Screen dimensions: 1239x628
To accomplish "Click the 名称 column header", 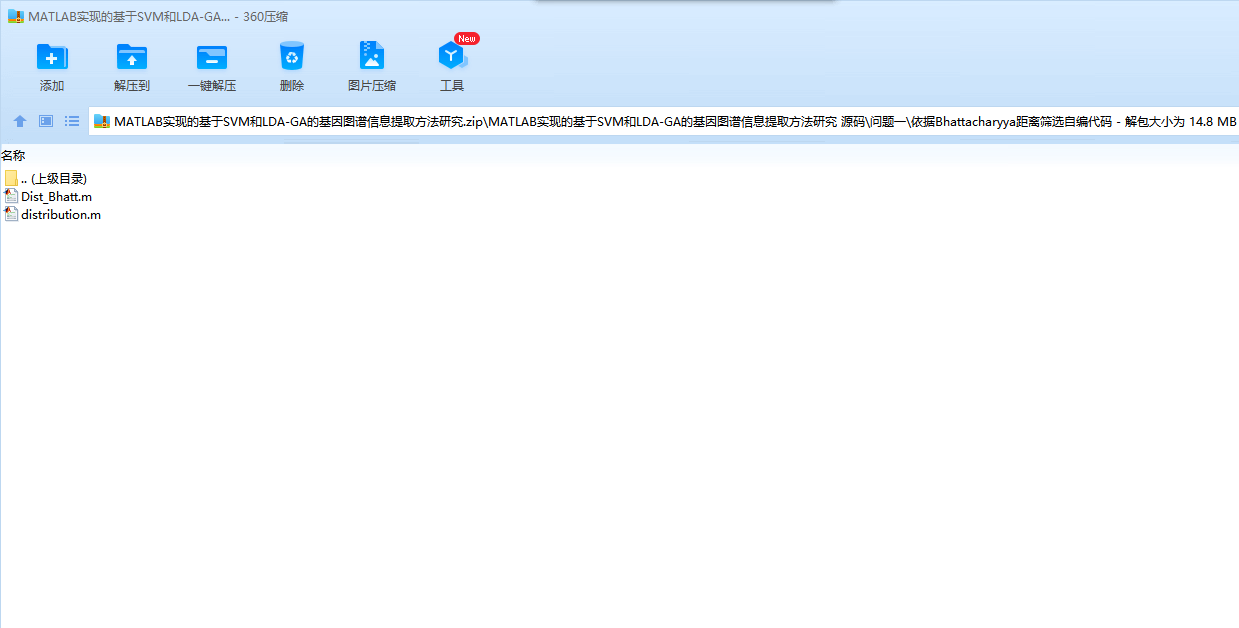I will (13, 155).
